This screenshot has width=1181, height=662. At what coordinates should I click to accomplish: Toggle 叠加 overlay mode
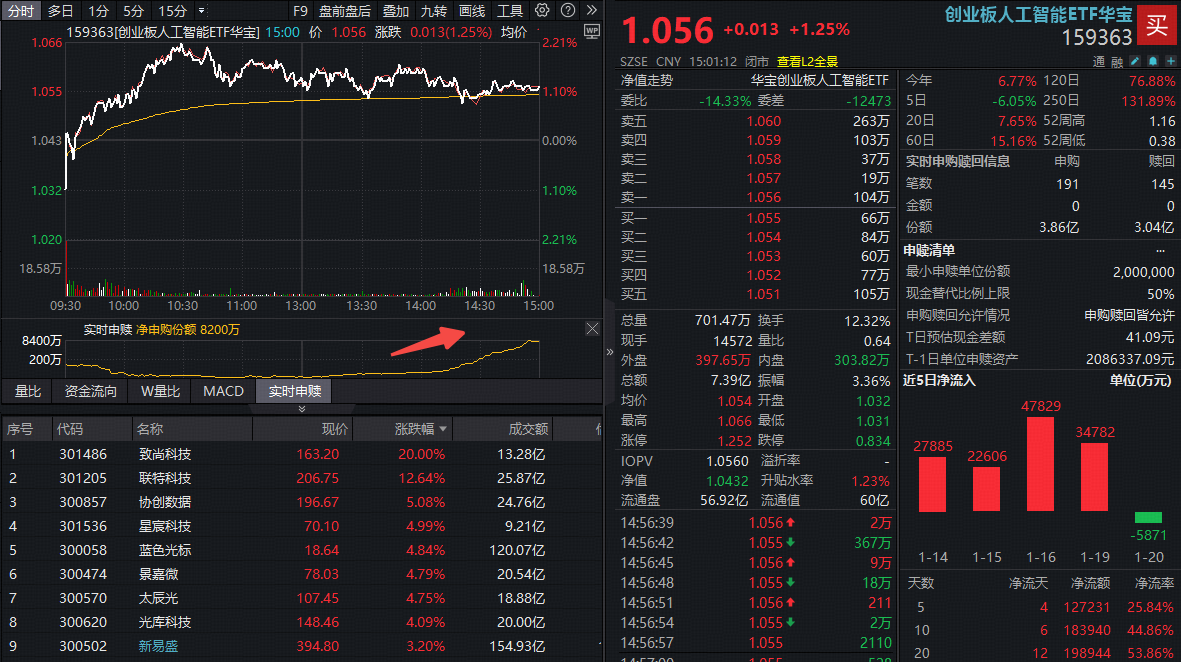[395, 11]
